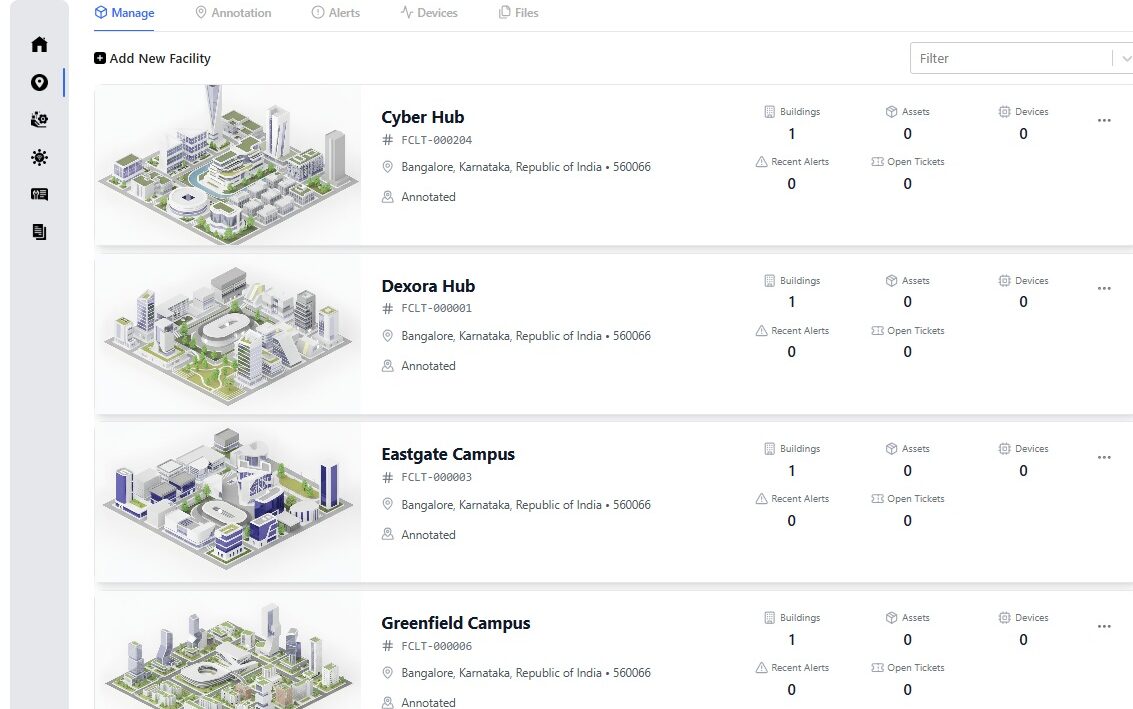Click the smart IoT gear icon in sidebar

click(39, 157)
